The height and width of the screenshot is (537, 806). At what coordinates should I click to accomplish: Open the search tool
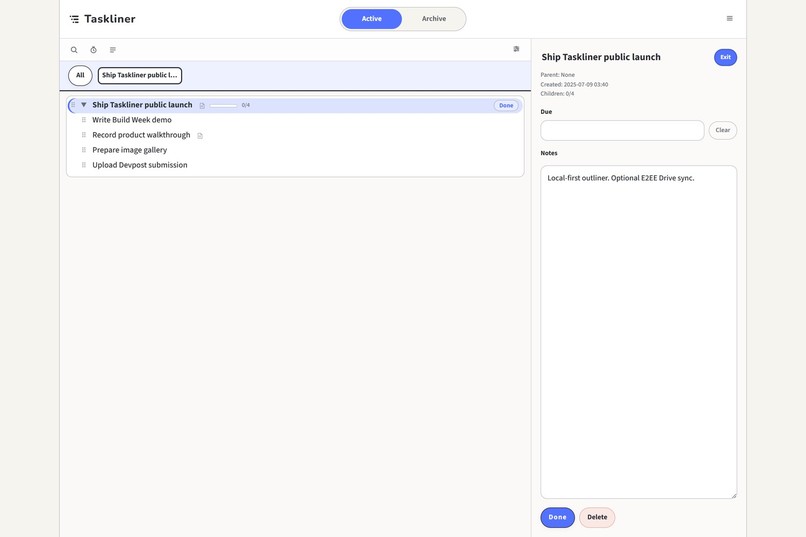[74, 50]
